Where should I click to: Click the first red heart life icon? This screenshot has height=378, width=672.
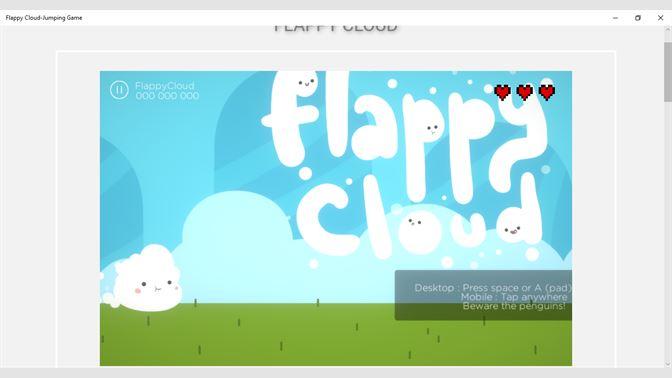click(x=502, y=92)
